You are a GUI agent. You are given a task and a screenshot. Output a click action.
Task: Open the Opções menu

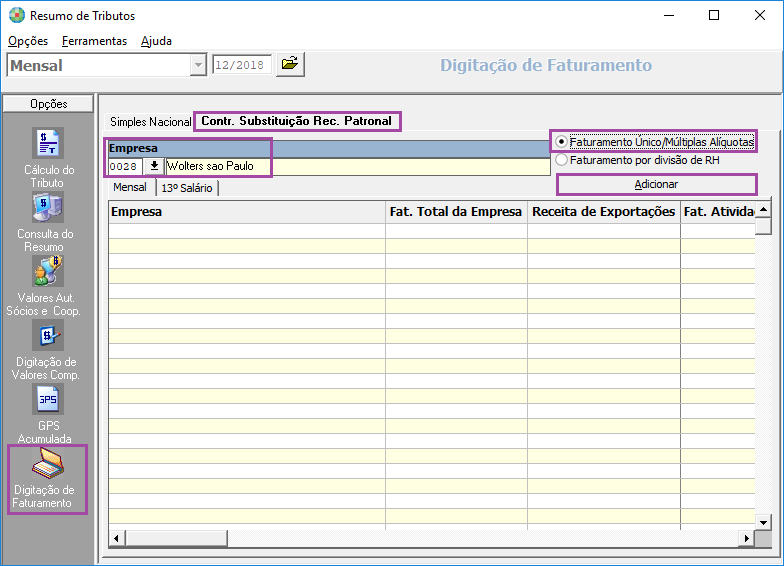coord(28,41)
